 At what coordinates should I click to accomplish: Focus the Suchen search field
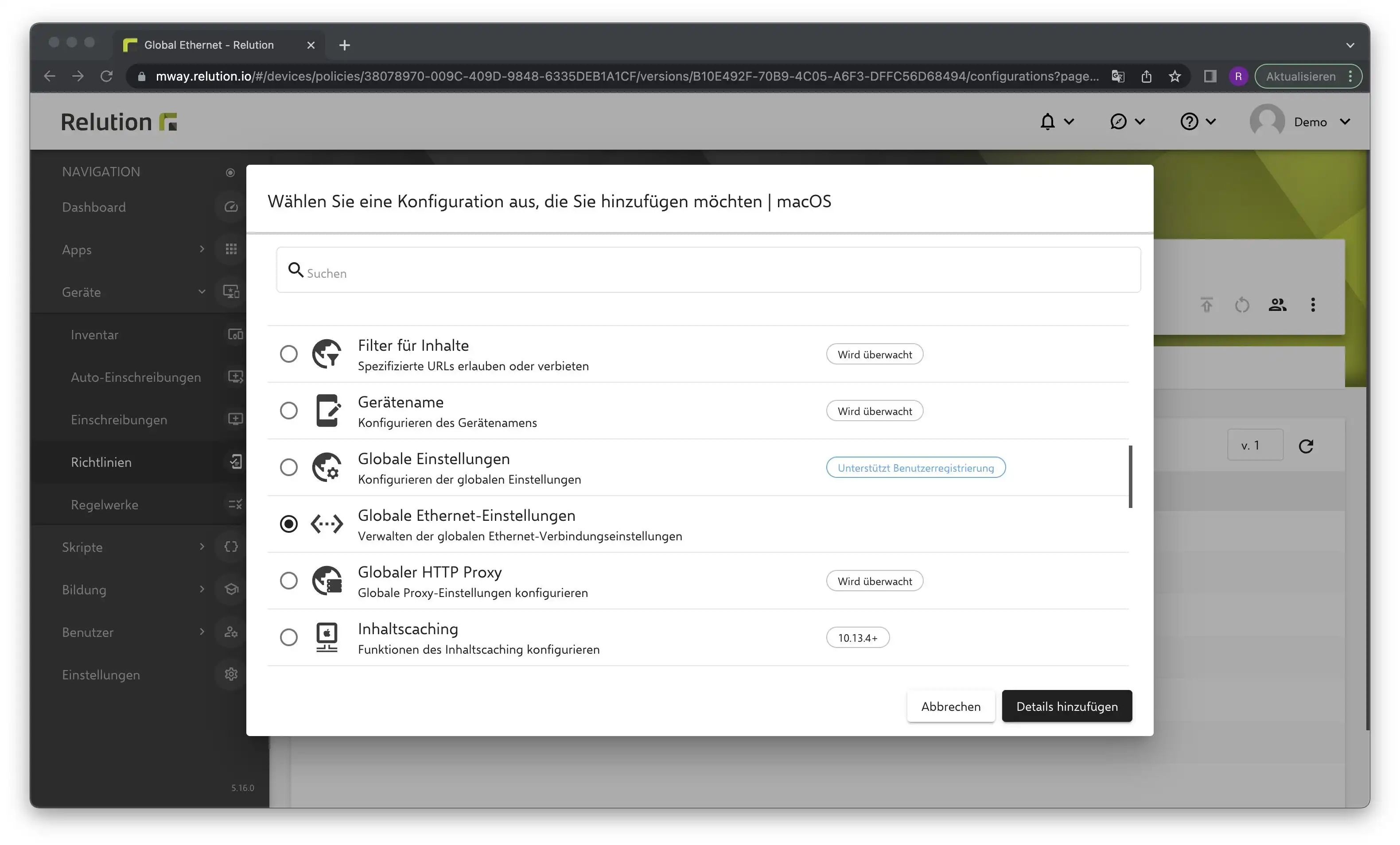click(708, 270)
